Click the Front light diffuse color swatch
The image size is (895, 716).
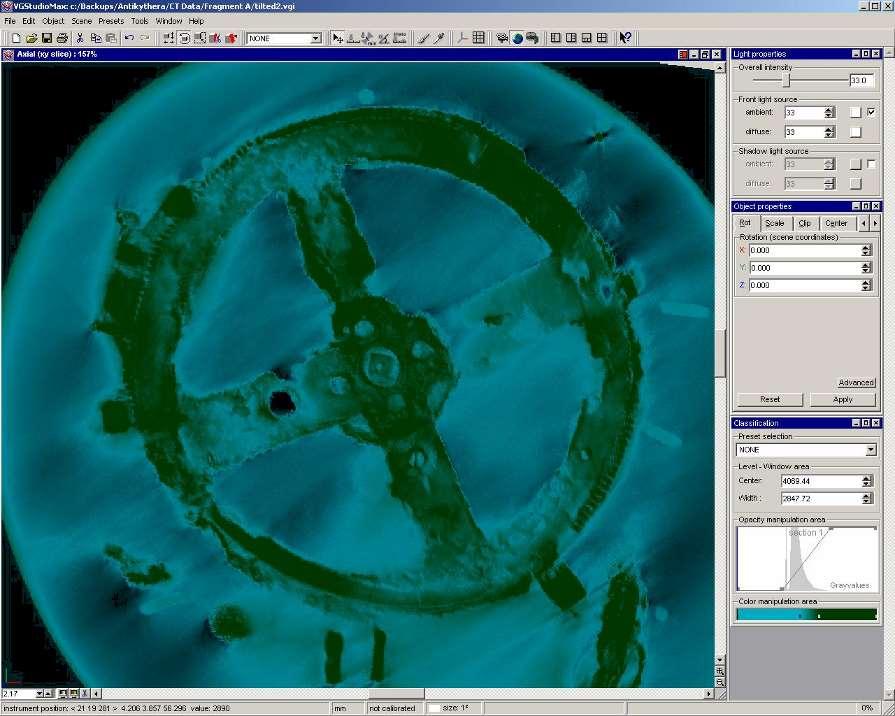click(x=855, y=132)
